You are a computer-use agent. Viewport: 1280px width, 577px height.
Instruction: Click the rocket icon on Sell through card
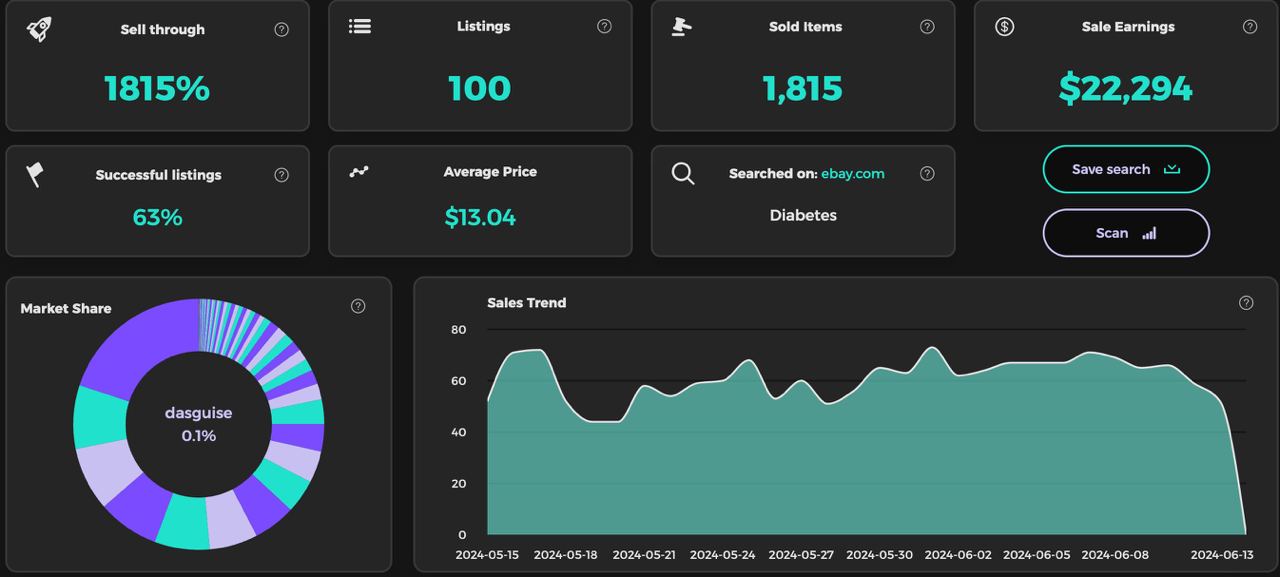(x=39, y=29)
